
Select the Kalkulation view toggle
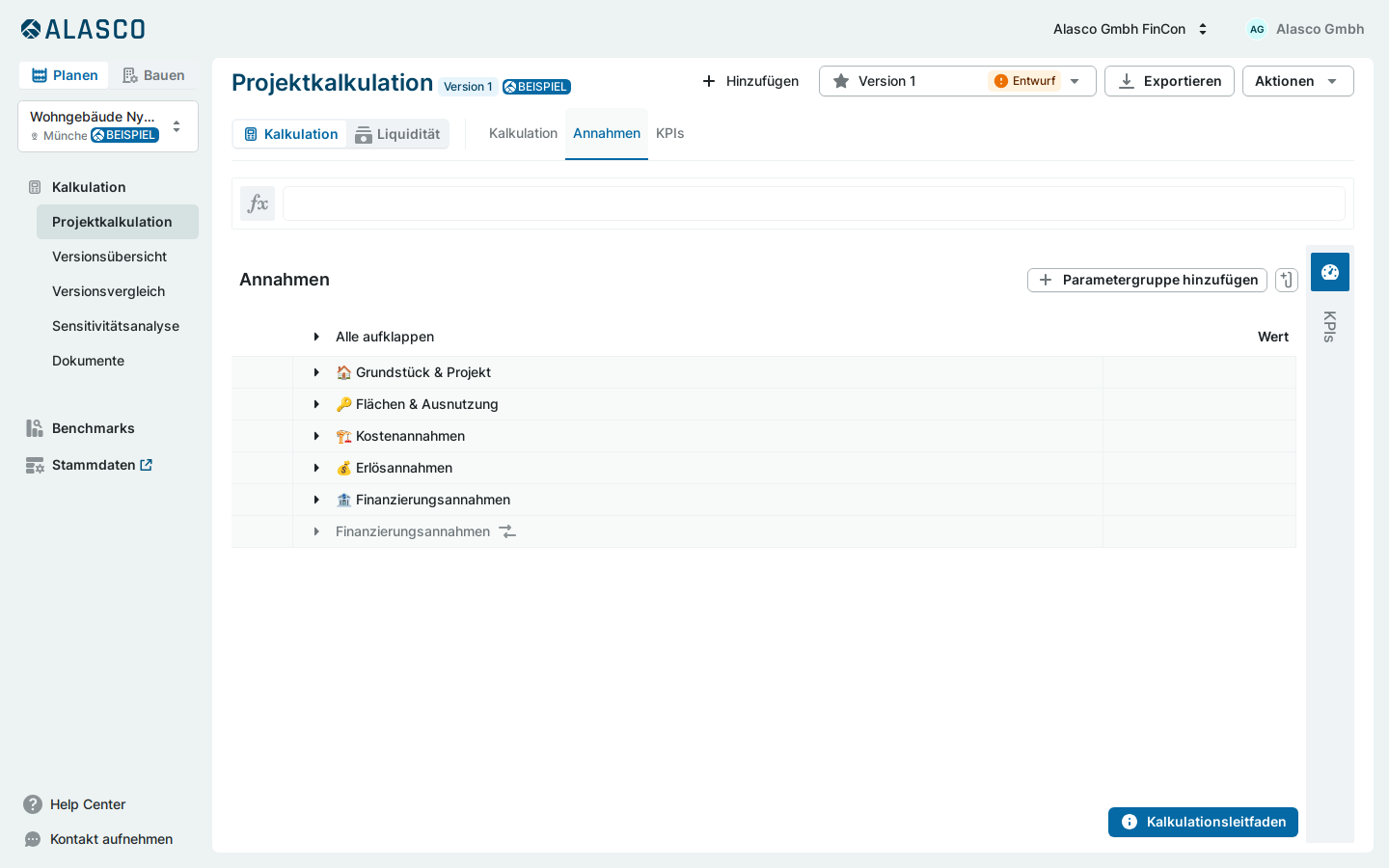(290, 134)
